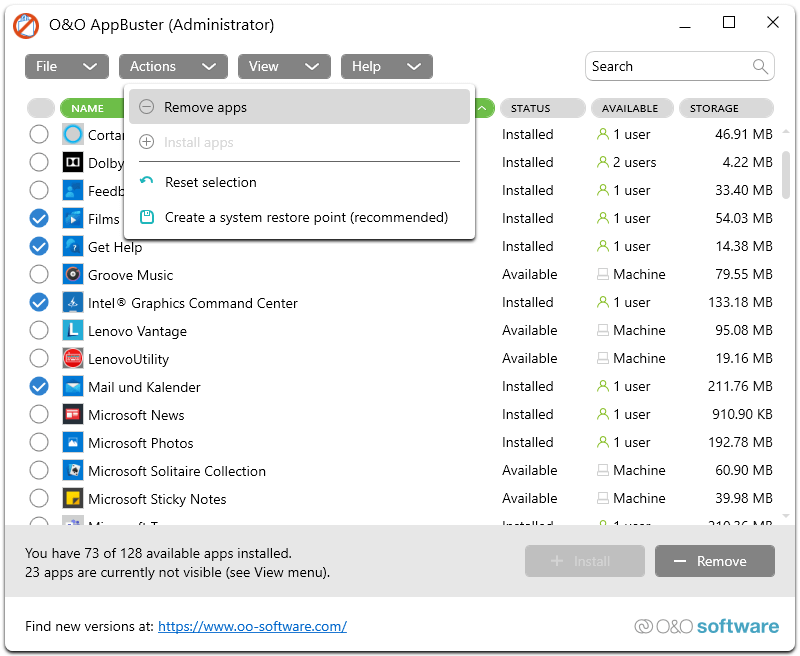Click the LenovoUtility red app icon
This screenshot has height=656, width=800.
coord(73,359)
